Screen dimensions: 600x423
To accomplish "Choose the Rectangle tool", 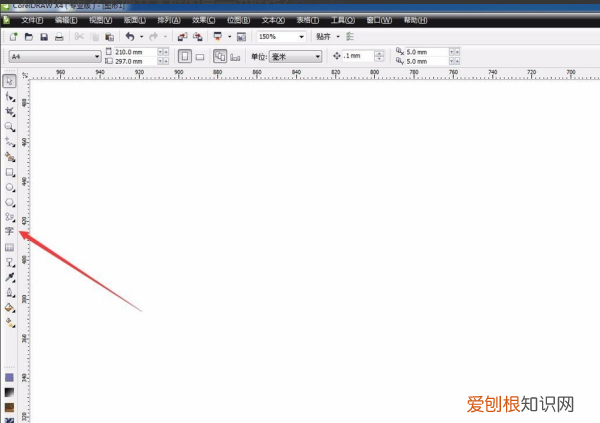I will pos(9,172).
